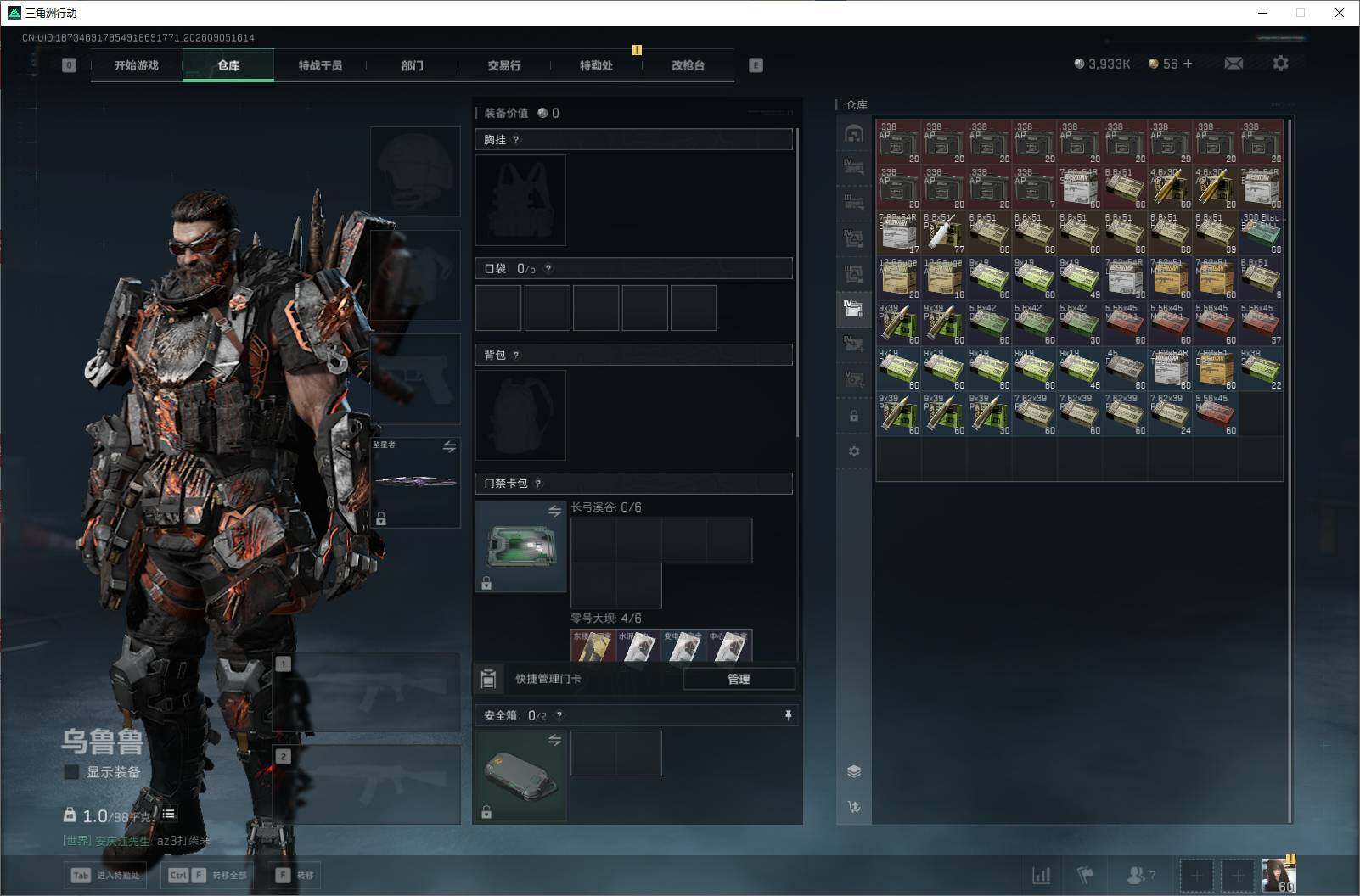Click the player avatar in bottom-right
Screen dimensions: 1360x896
[1279, 875]
